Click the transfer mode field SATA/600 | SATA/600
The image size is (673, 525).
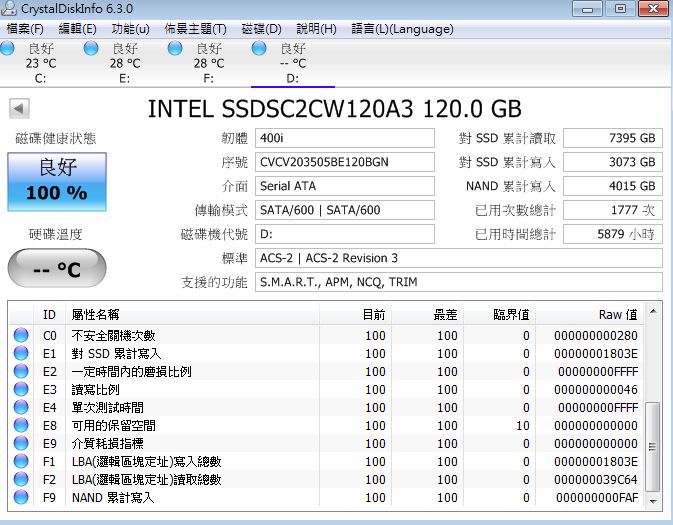pyautogui.click(x=345, y=210)
